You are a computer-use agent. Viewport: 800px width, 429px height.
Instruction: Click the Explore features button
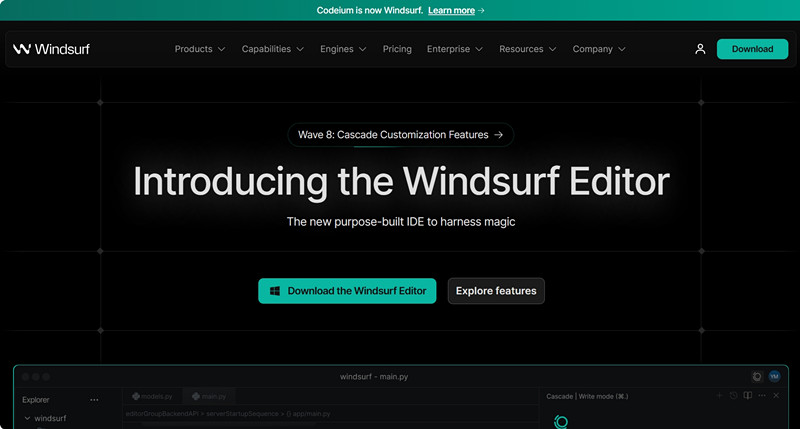coord(496,291)
